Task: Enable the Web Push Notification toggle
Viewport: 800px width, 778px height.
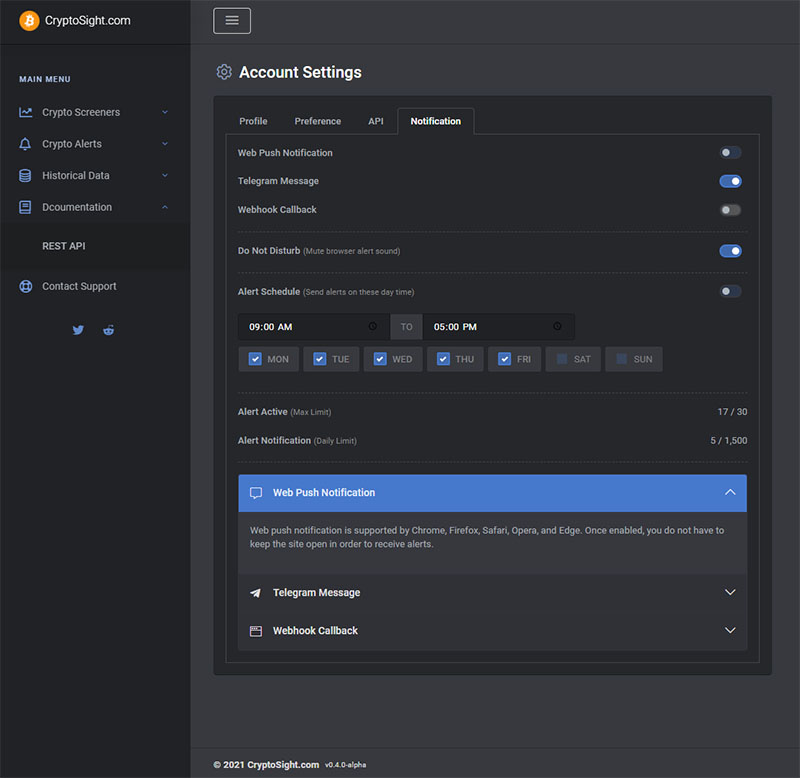Action: point(730,153)
